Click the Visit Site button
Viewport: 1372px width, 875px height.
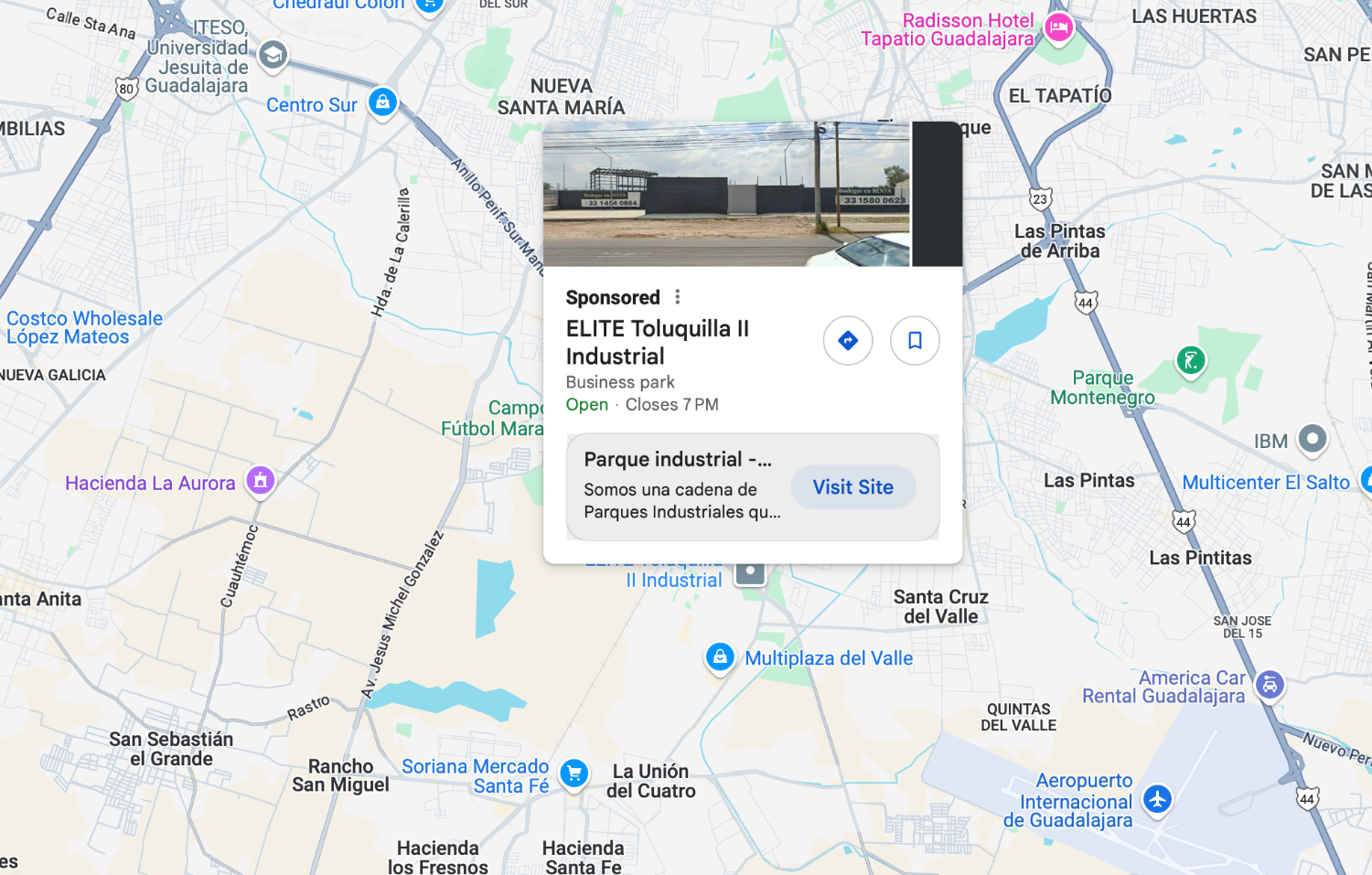852,487
